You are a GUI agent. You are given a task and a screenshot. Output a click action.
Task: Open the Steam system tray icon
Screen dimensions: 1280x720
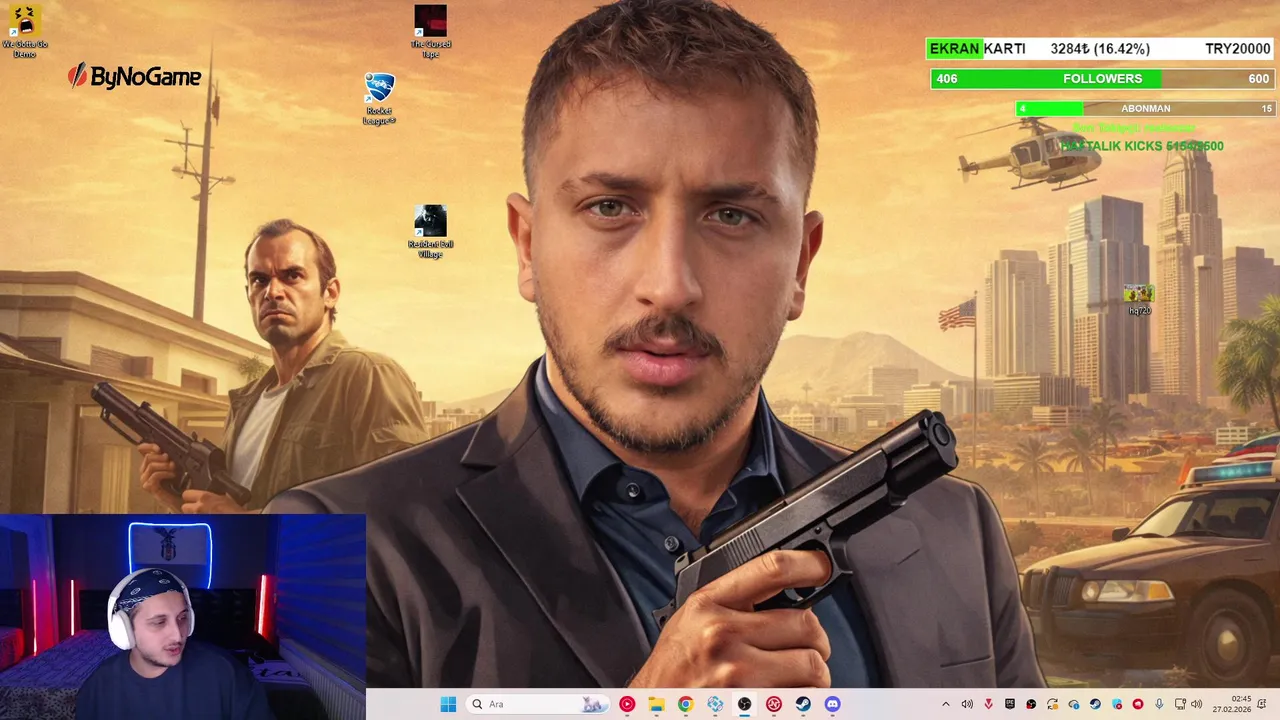pyautogui.click(x=1095, y=704)
